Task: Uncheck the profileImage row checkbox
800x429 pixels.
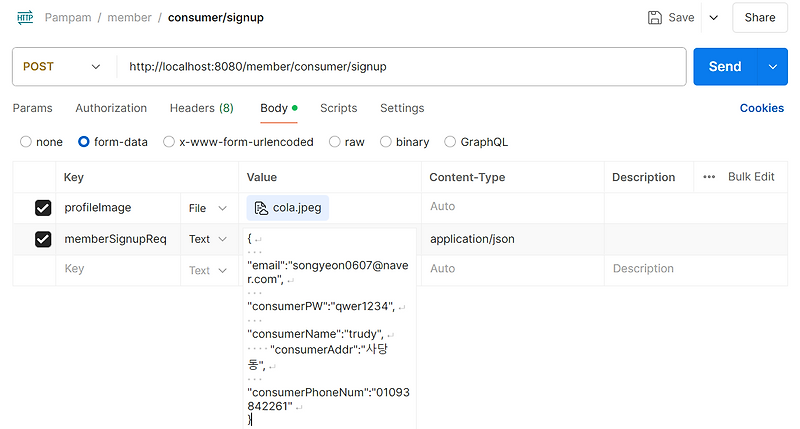Action: click(x=43, y=208)
